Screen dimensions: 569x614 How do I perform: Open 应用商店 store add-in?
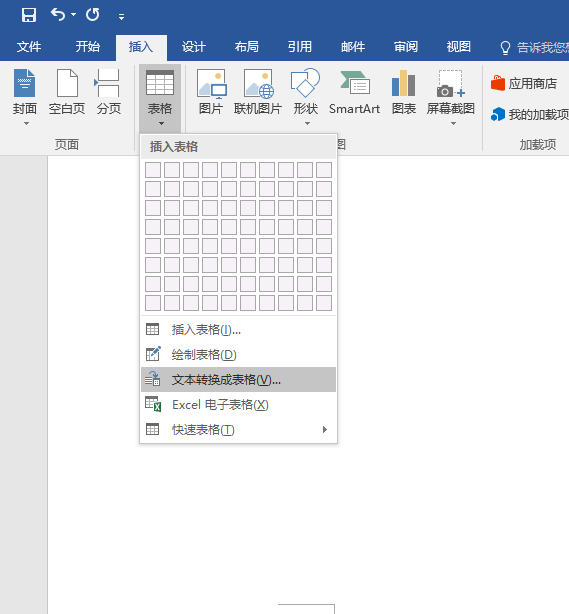(x=524, y=83)
